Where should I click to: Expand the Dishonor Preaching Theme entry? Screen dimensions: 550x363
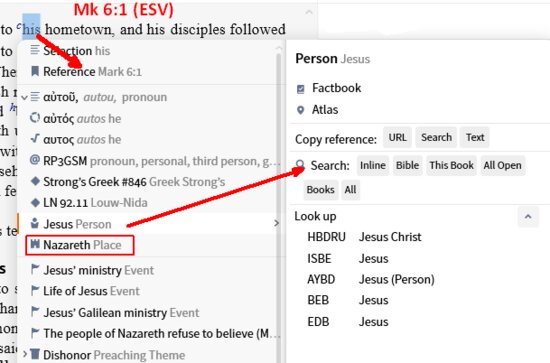tap(25, 354)
